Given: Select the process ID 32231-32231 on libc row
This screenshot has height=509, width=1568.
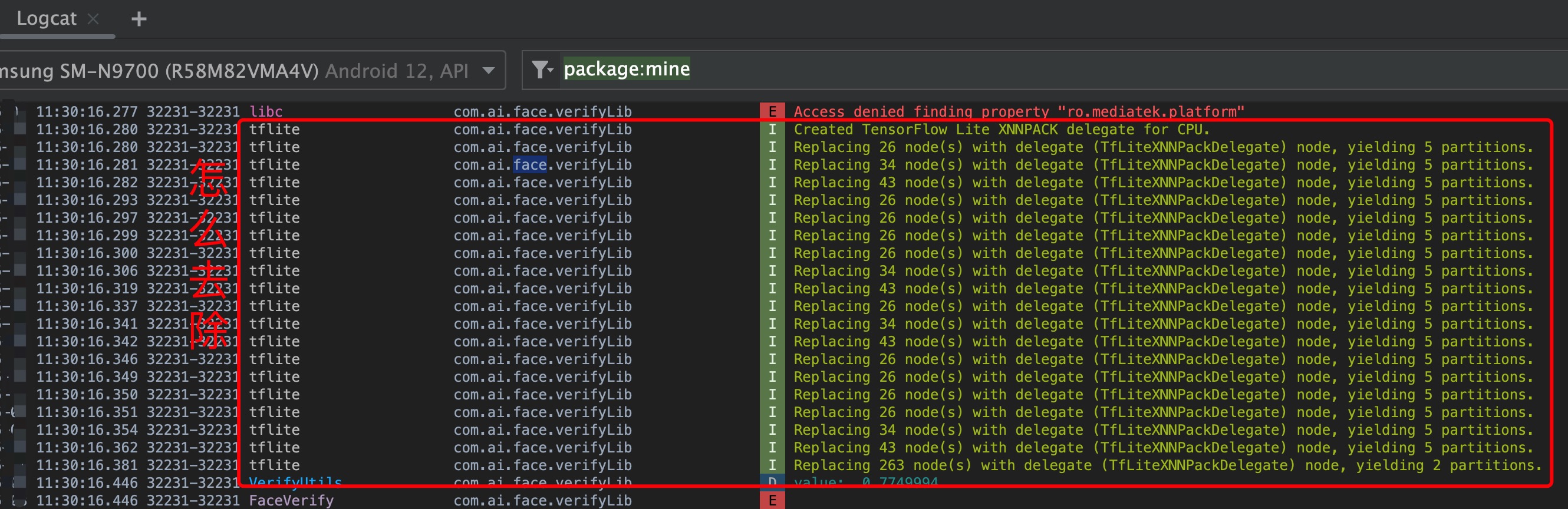Looking at the screenshot, I should point(193,112).
